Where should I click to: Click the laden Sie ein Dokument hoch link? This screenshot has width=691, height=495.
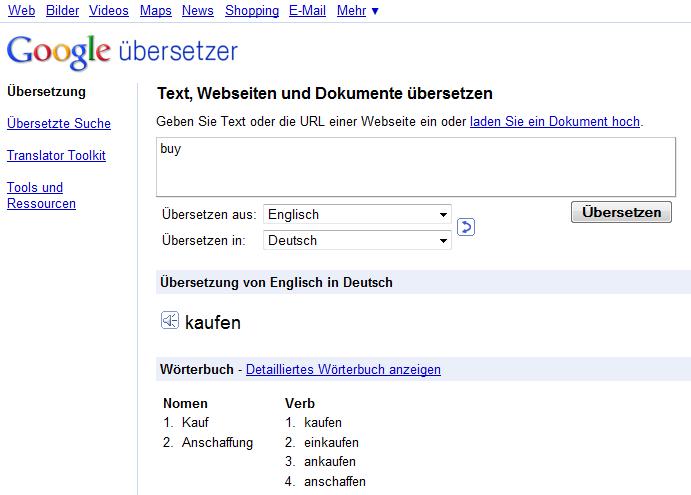point(554,122)
